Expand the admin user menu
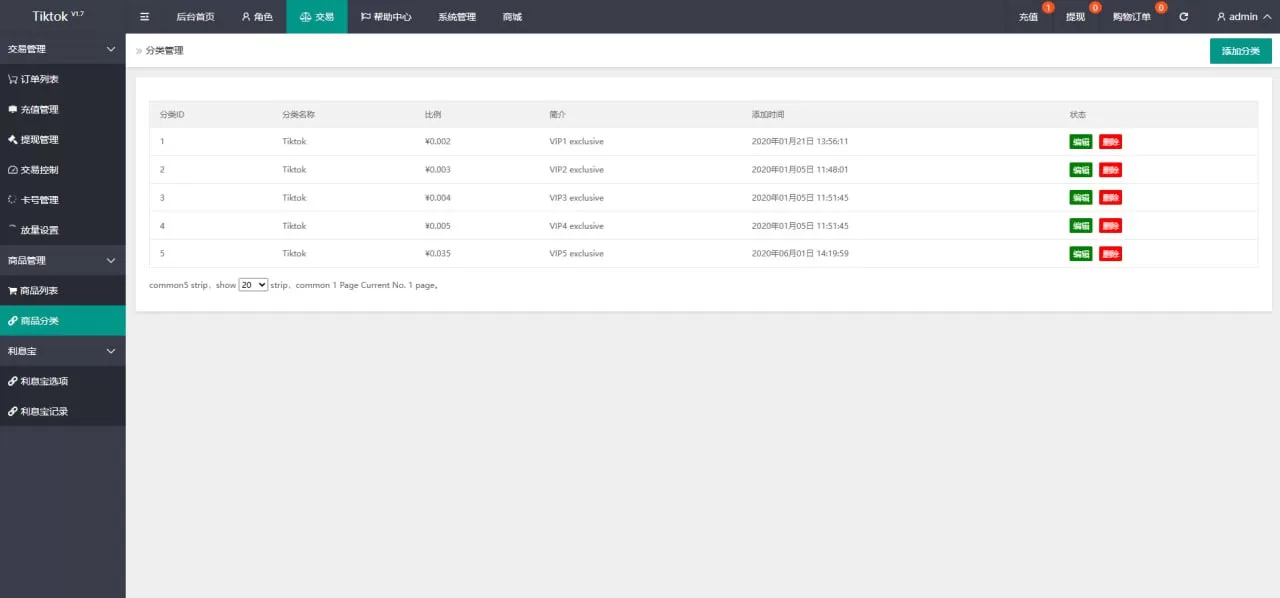This screenshot has height=598, width=1280. tap(1243, 17)
